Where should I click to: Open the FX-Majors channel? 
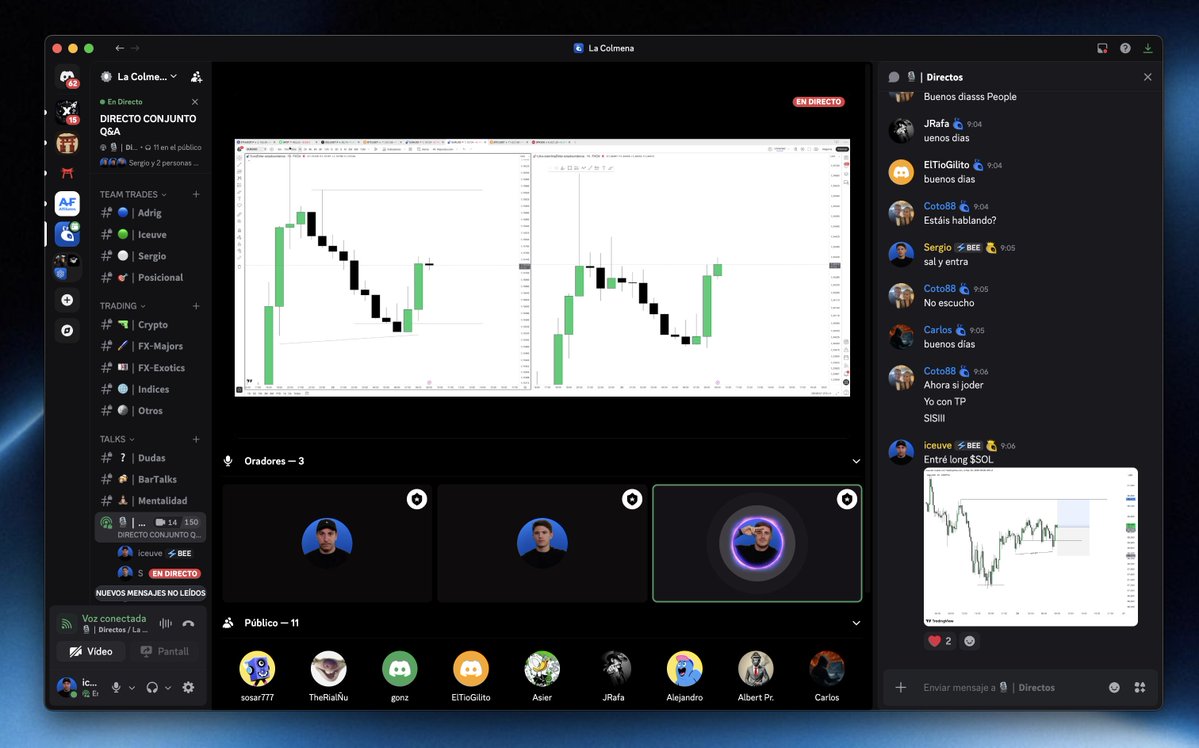click(151, 346)
